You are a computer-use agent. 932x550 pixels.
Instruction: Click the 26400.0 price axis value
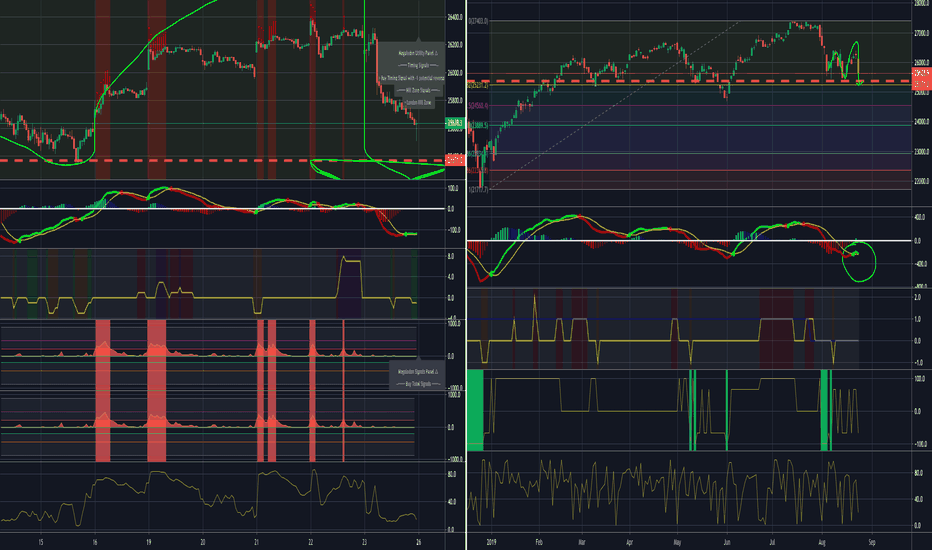click(x=455, y=18)
